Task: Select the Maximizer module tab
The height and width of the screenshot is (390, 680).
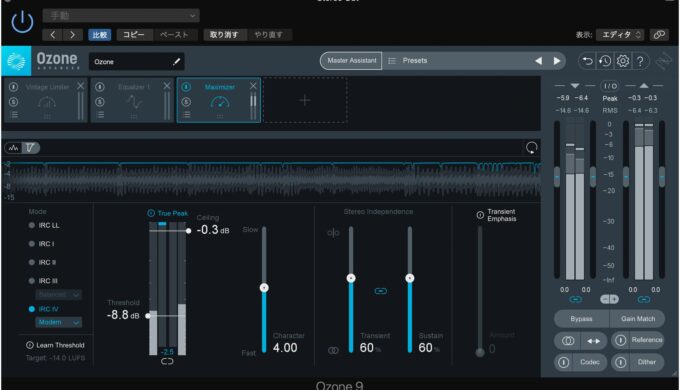Action: click(219, 101)
